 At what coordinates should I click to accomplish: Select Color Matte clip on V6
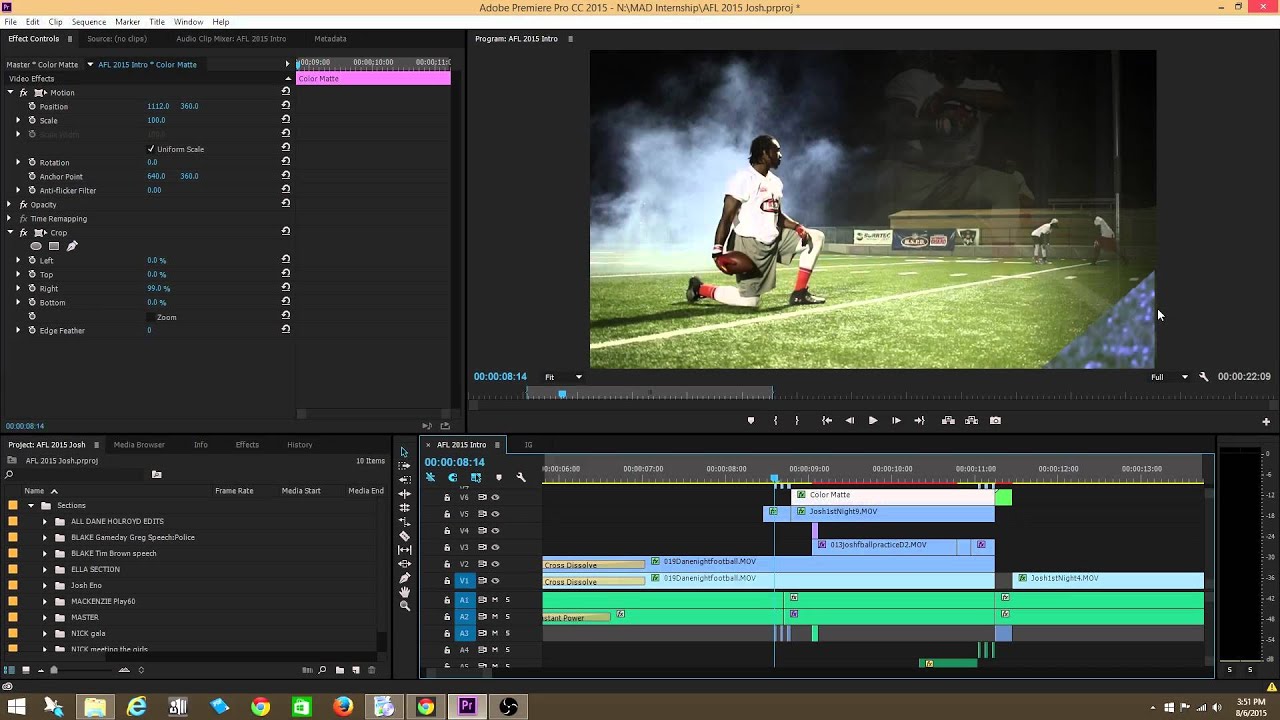(x=892, y=495)
